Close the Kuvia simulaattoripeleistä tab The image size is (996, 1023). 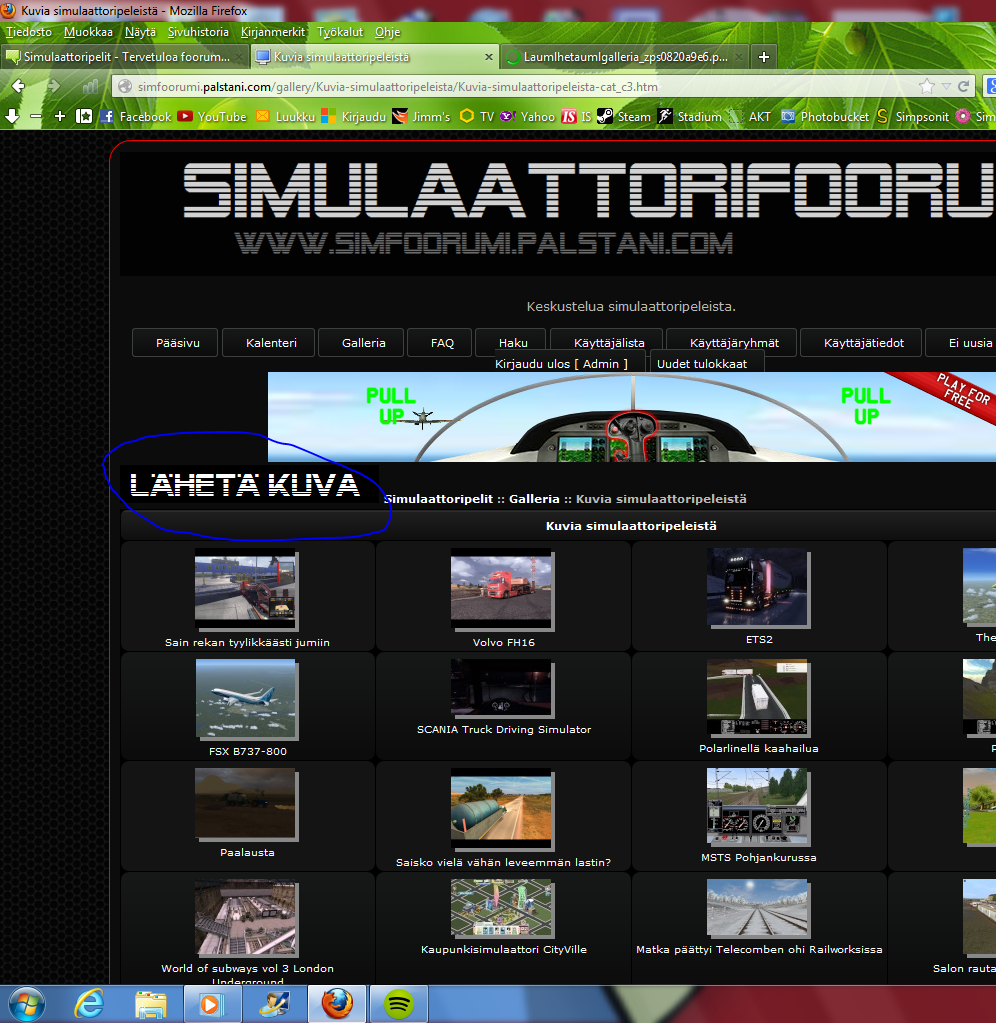(489, 57)
